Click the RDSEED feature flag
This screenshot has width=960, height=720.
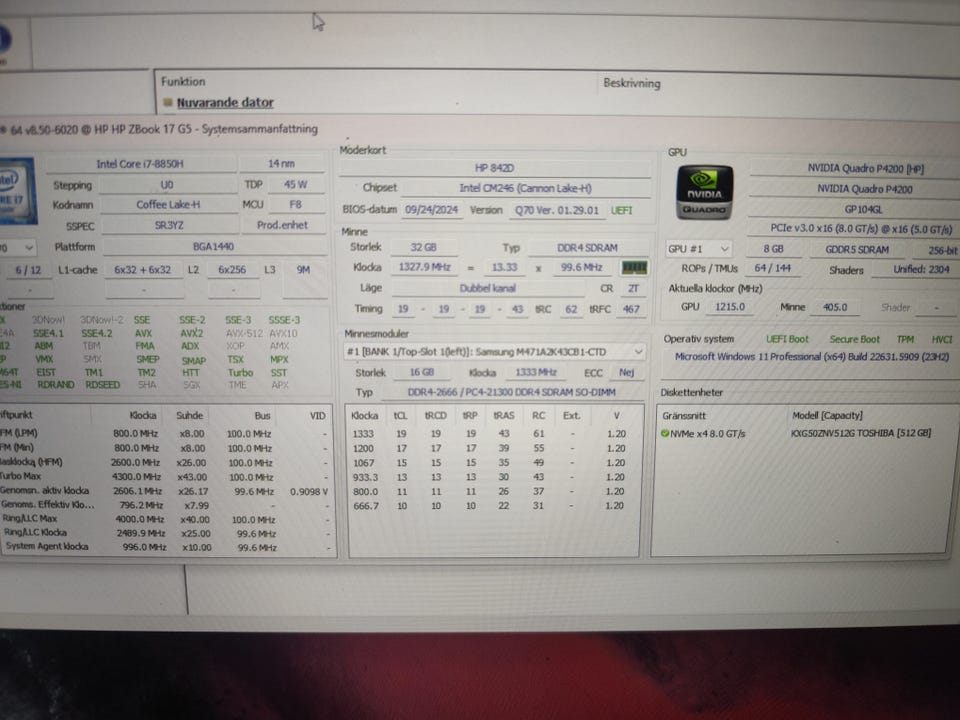coord(102,384)
